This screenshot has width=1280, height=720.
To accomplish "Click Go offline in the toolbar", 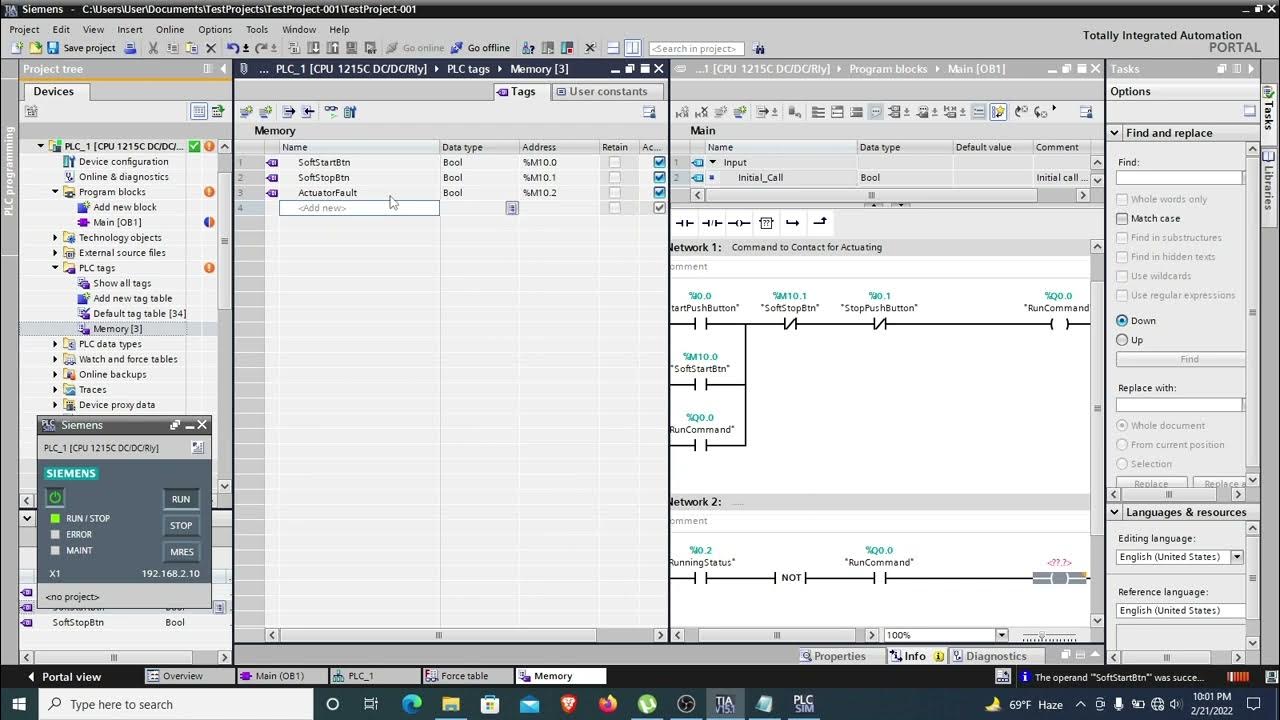I will (x=480, y=47).
